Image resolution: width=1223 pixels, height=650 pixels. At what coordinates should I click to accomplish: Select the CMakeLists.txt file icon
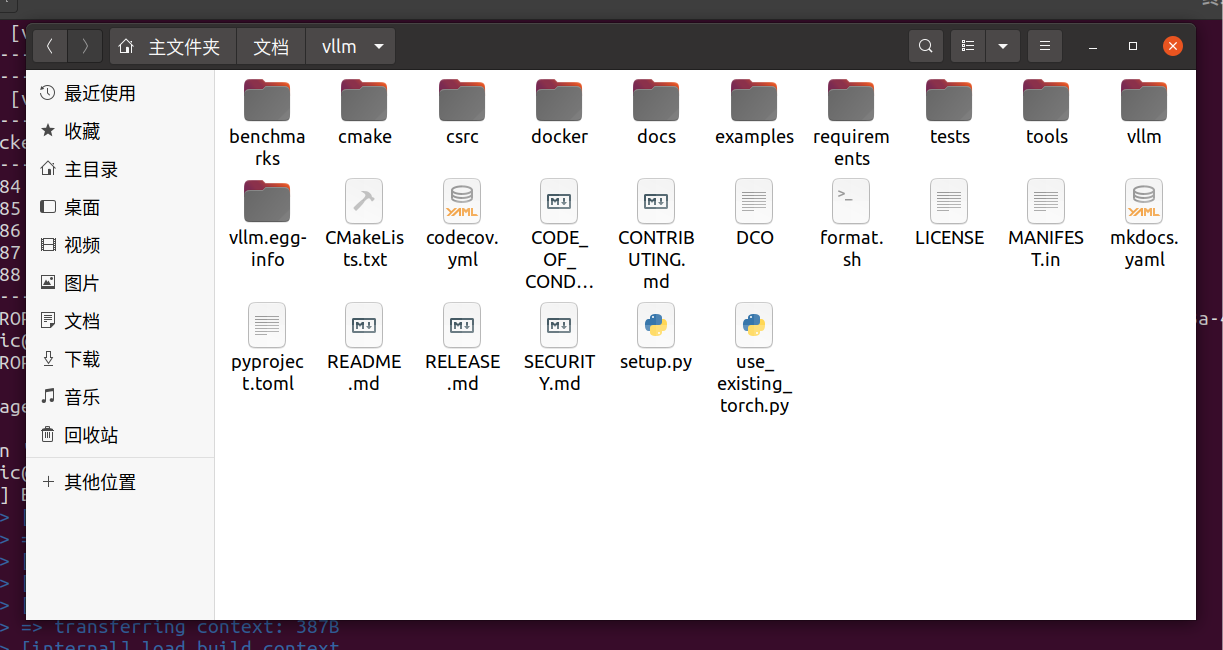click(x=364, y=201)
